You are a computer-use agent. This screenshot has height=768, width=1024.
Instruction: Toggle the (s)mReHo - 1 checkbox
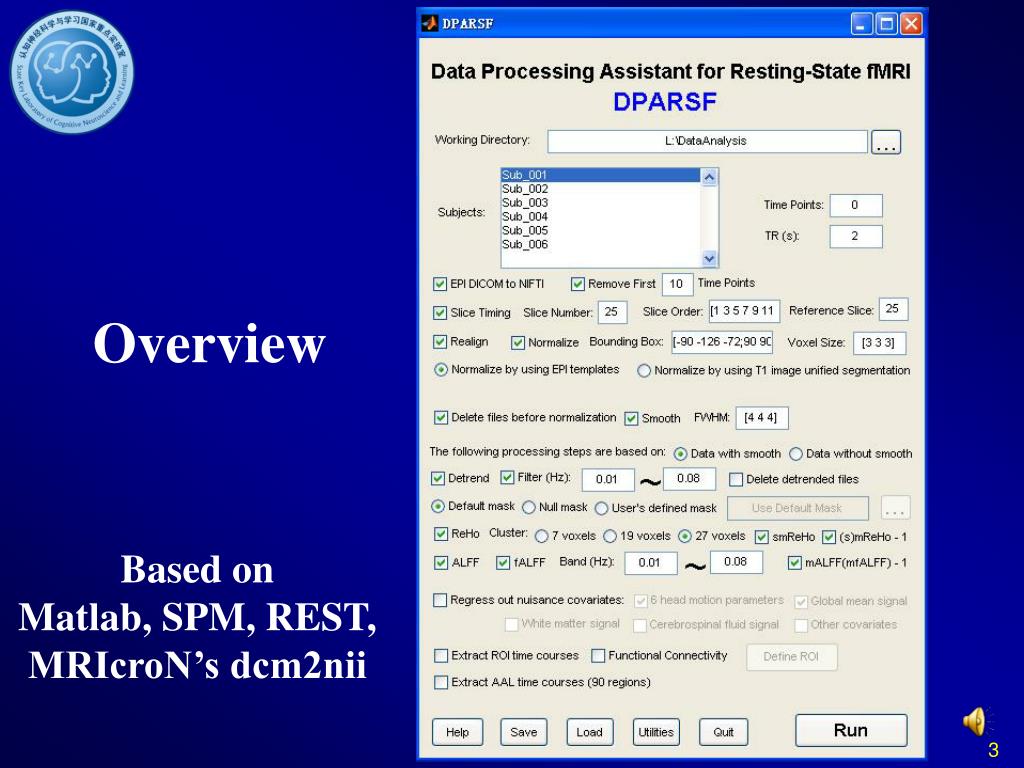point(829,537)
